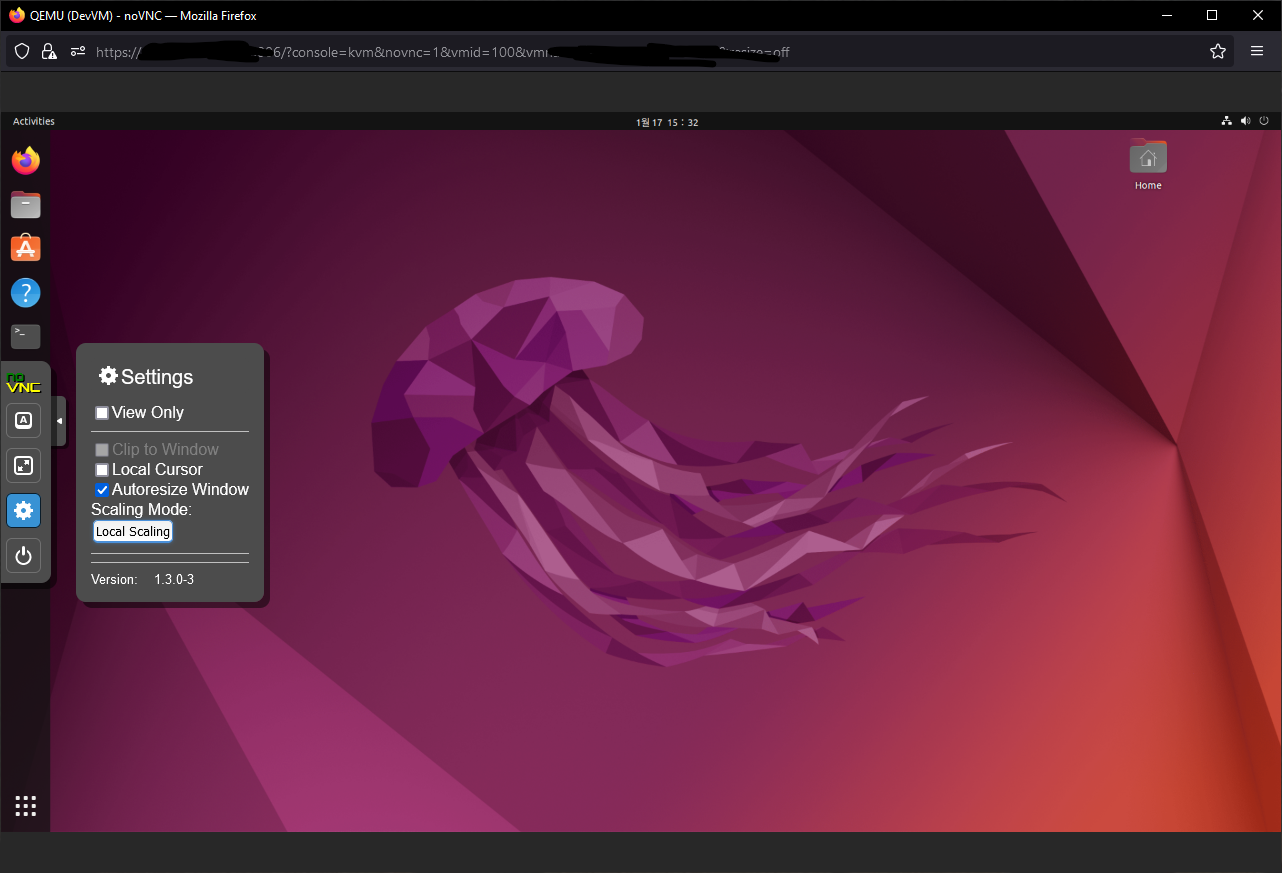Open the Files app in dock
The image size is (1282, 873).
point(25,204)
